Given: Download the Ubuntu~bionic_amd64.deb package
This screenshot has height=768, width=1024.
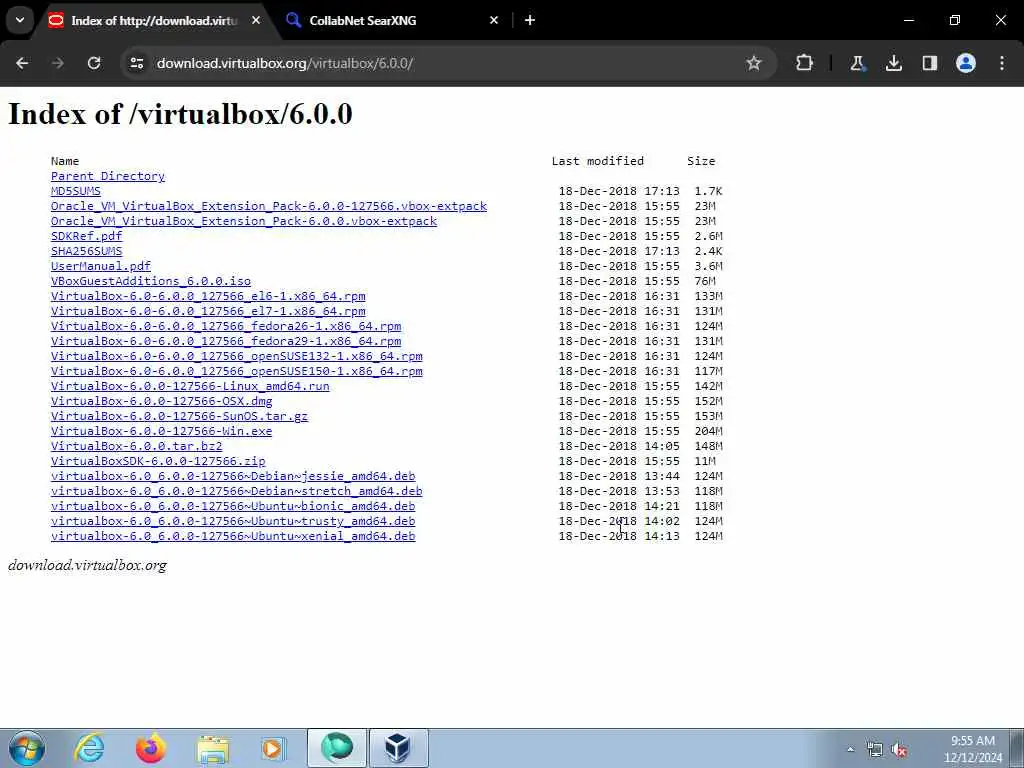Looking at the screenshot, I should point(233,507).
